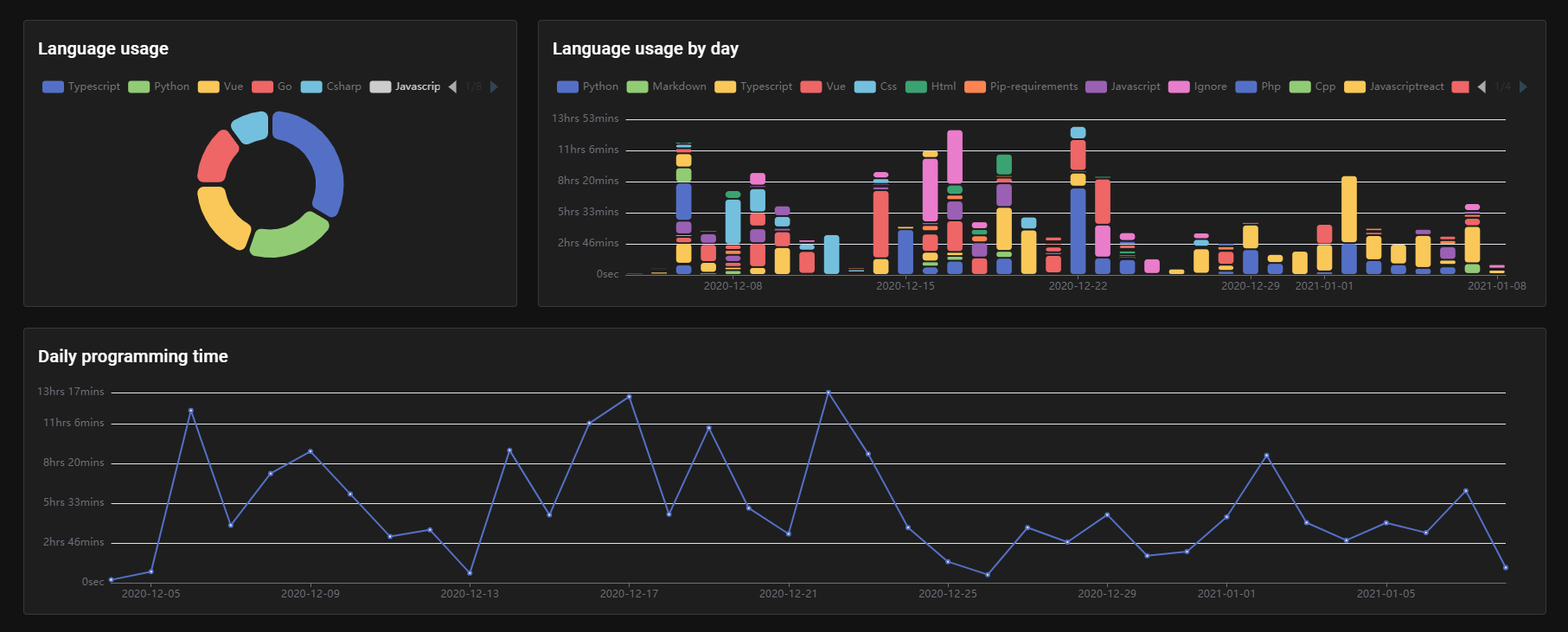This screenshot has width=1568, height=632.
Task: Click the 2020-12-08 date label
Action: pyautogui.click(x=733, y=286)
